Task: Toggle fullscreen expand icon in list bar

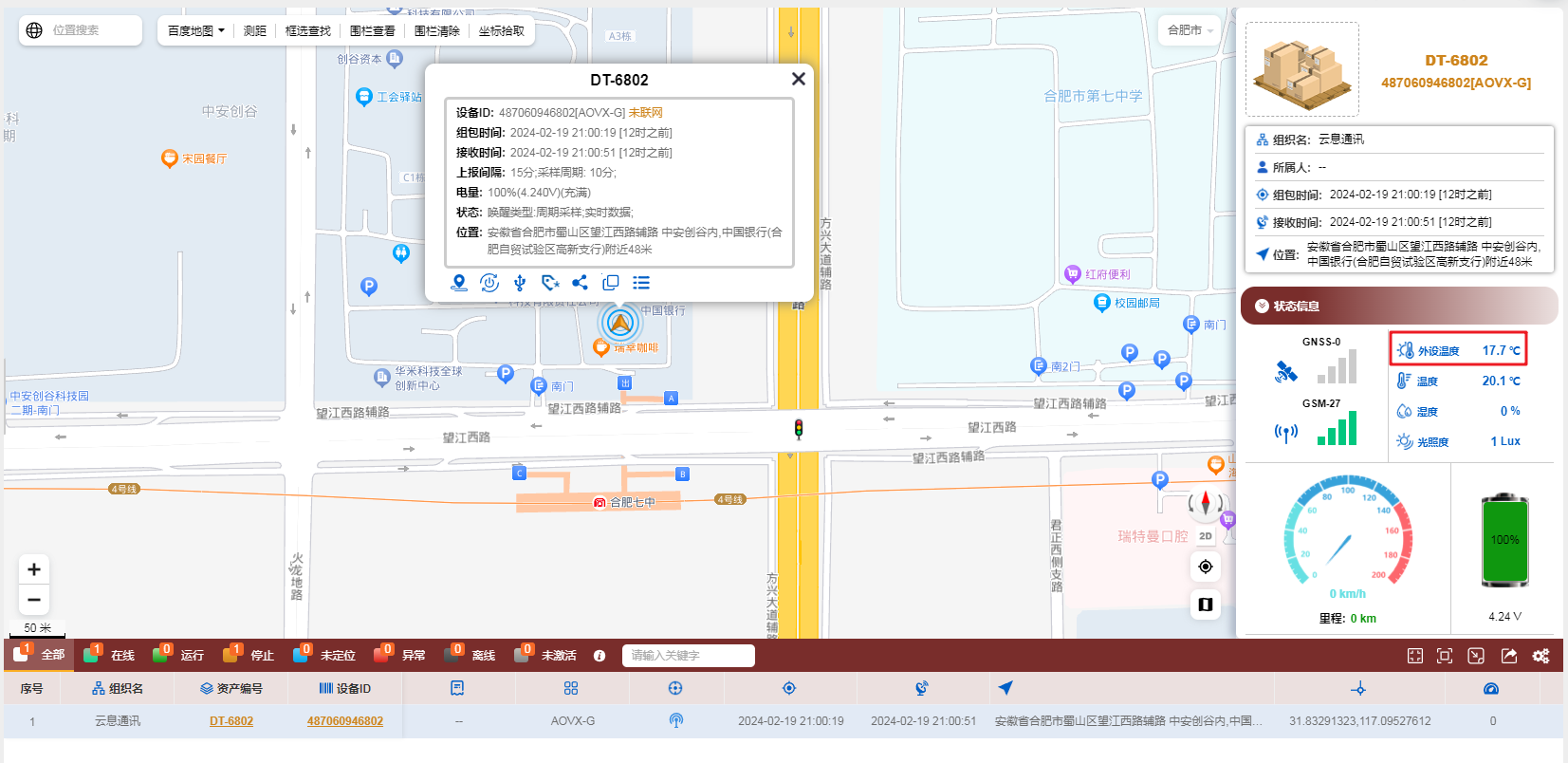Action: tap(1445, 656)
